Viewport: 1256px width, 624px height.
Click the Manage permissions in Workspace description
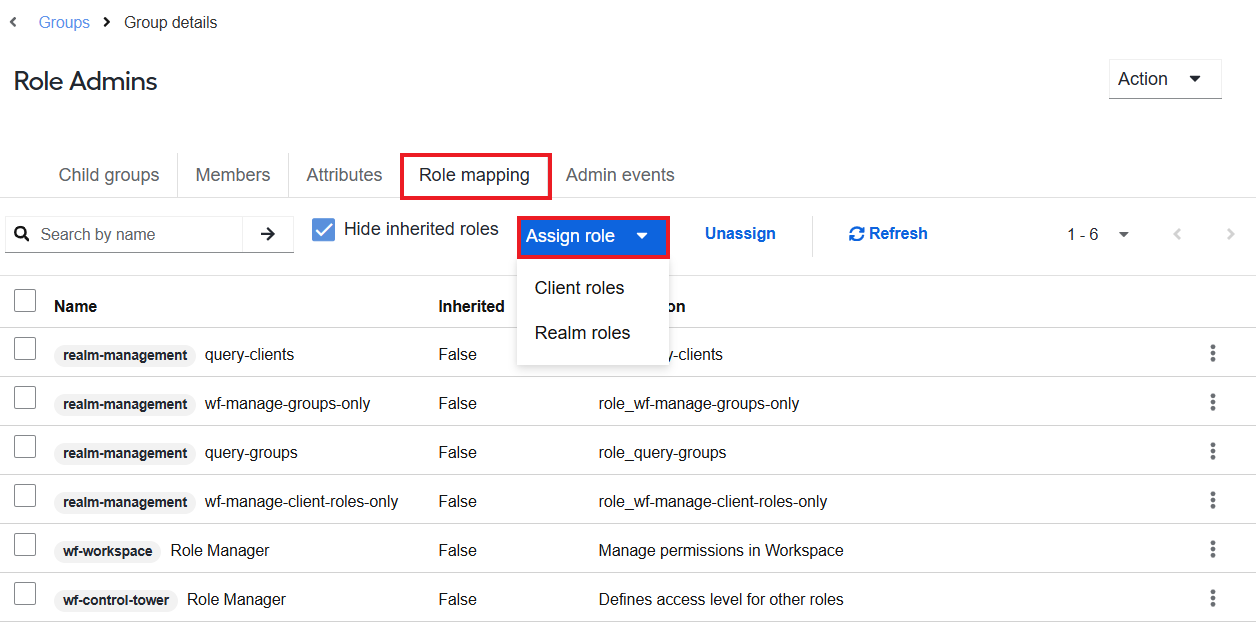tap(721, 551)
